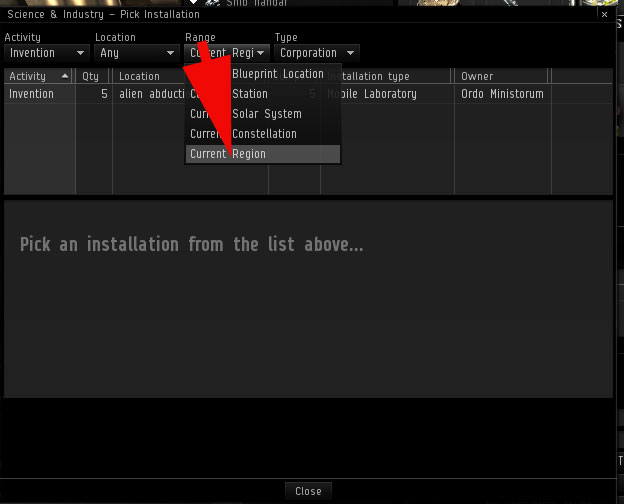Click the Mobile Laboratory cell
624x504 pixels.
pos(387,94)
